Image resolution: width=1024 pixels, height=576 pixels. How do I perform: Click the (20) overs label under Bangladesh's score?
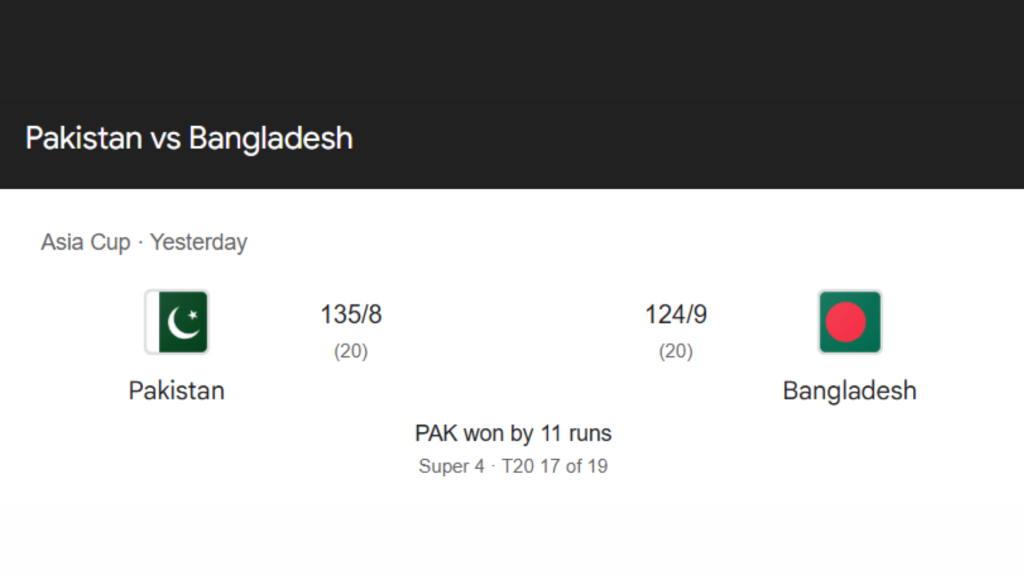[x=675, y=351]
